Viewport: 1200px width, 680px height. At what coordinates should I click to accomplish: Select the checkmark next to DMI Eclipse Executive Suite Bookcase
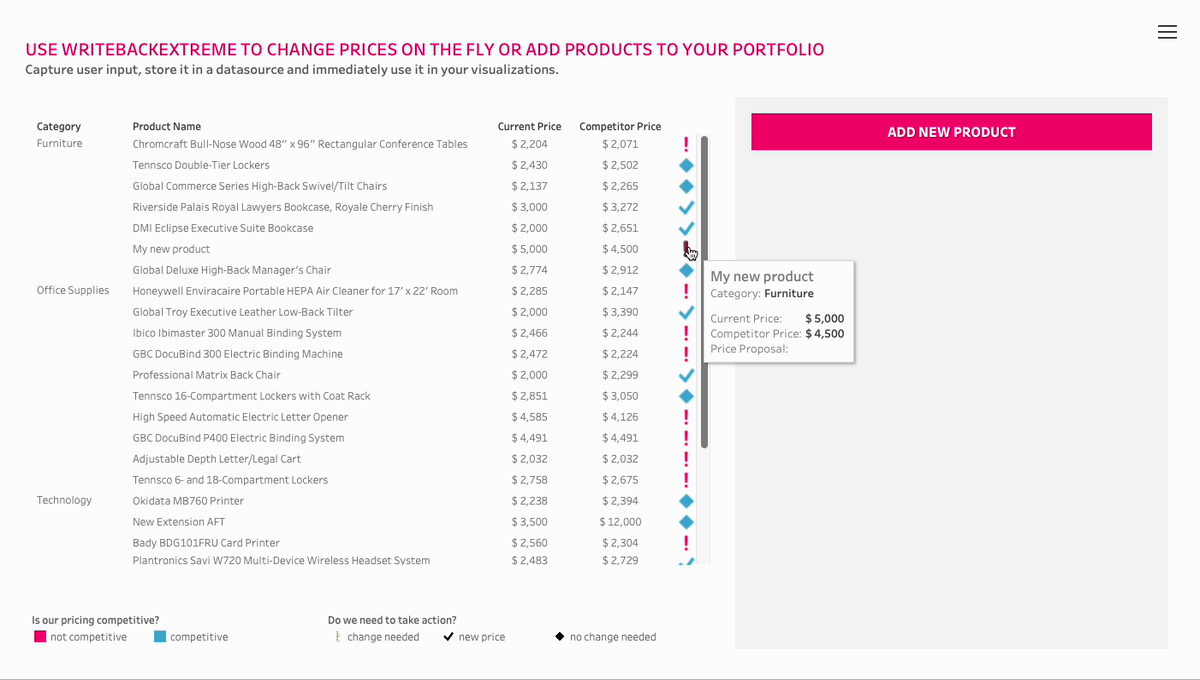point(686,228)
